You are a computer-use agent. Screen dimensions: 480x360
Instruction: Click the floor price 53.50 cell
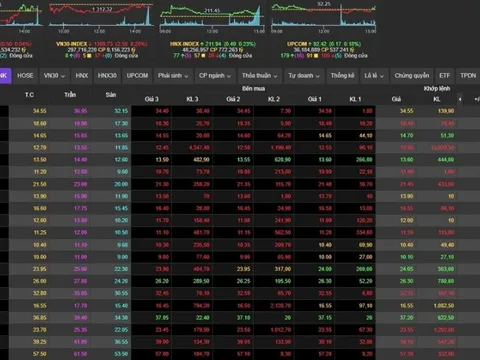(x=121, y=354)
